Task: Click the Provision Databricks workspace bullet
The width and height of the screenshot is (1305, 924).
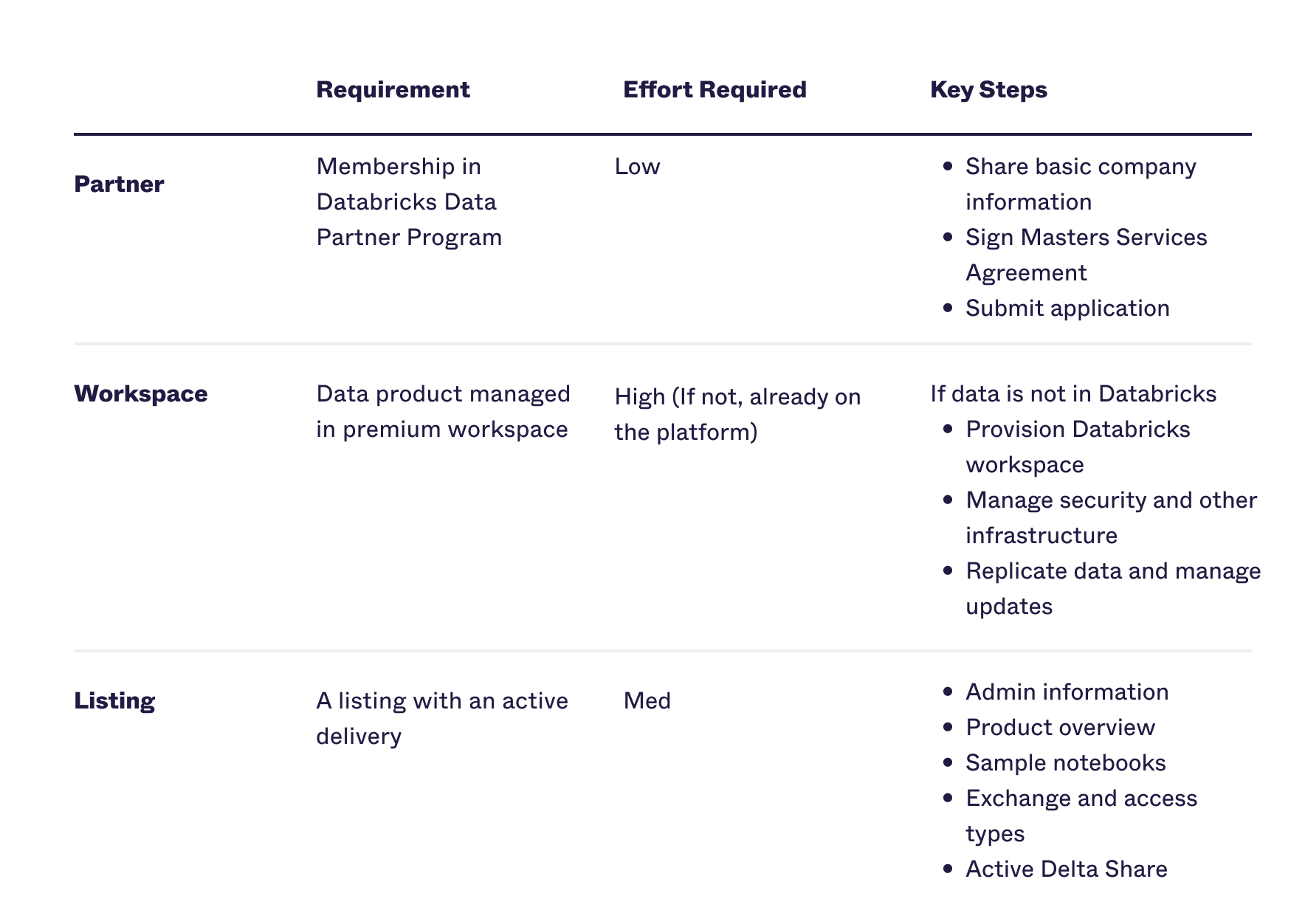Action: [x=1077, y=447]
